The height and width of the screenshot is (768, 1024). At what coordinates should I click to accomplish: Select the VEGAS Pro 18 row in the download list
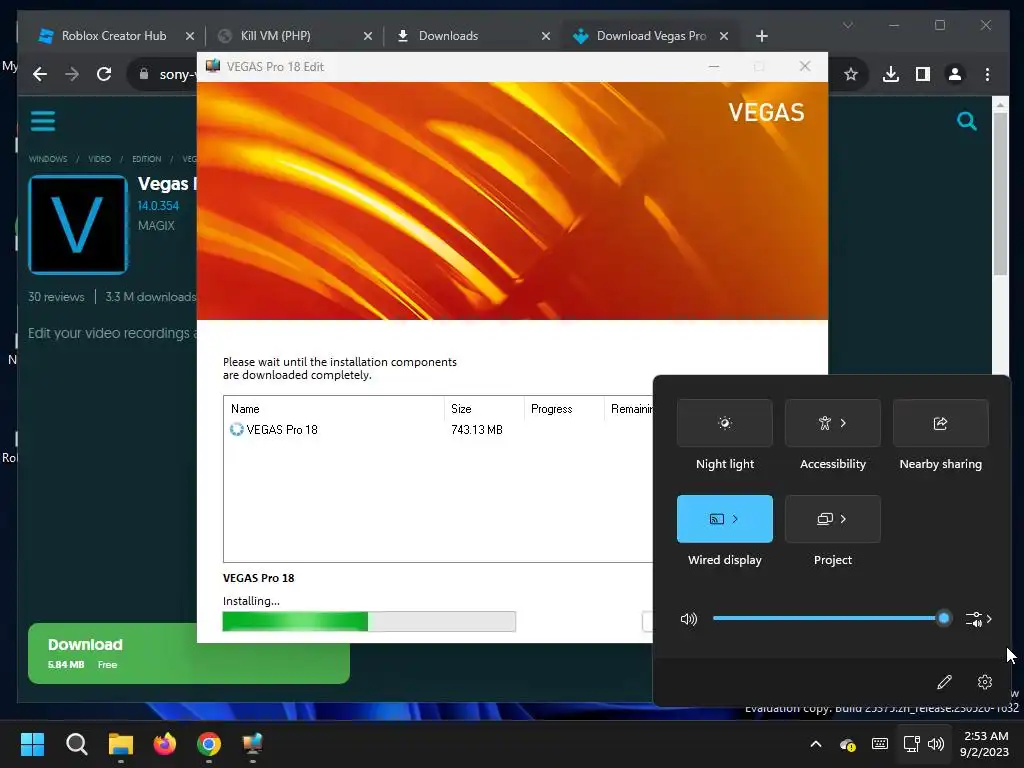tap(438, 430)
